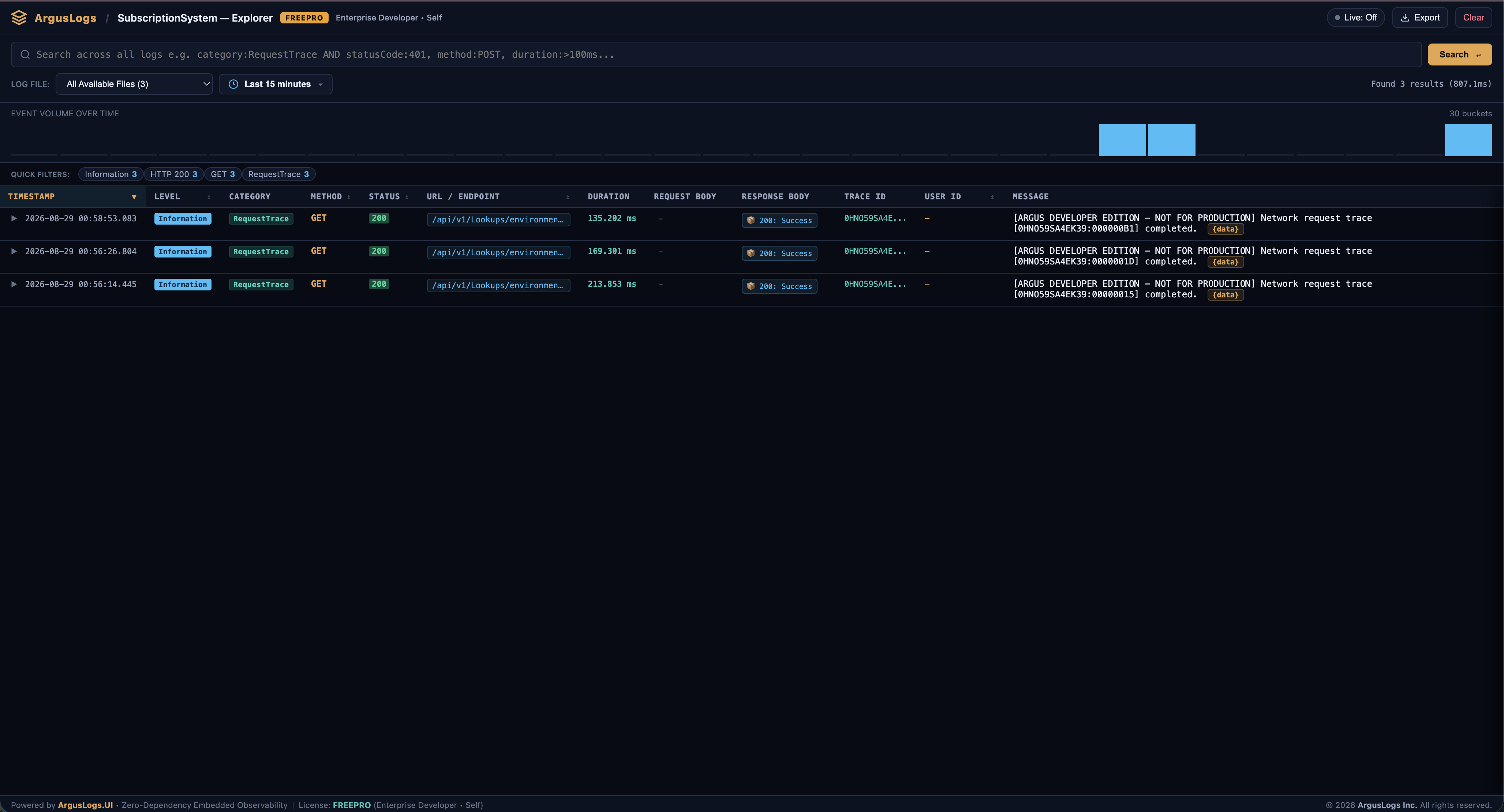Open the Last 15 minutes time range dropdown
Viewport: 1504px width, 812px height.
276,84
